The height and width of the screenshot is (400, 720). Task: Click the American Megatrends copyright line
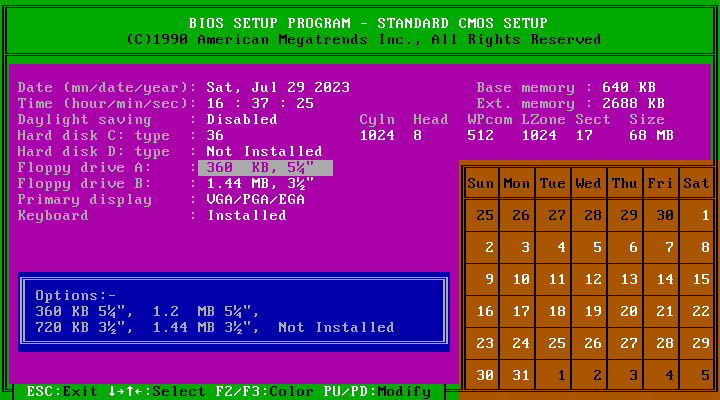click(x=364, y=39)
